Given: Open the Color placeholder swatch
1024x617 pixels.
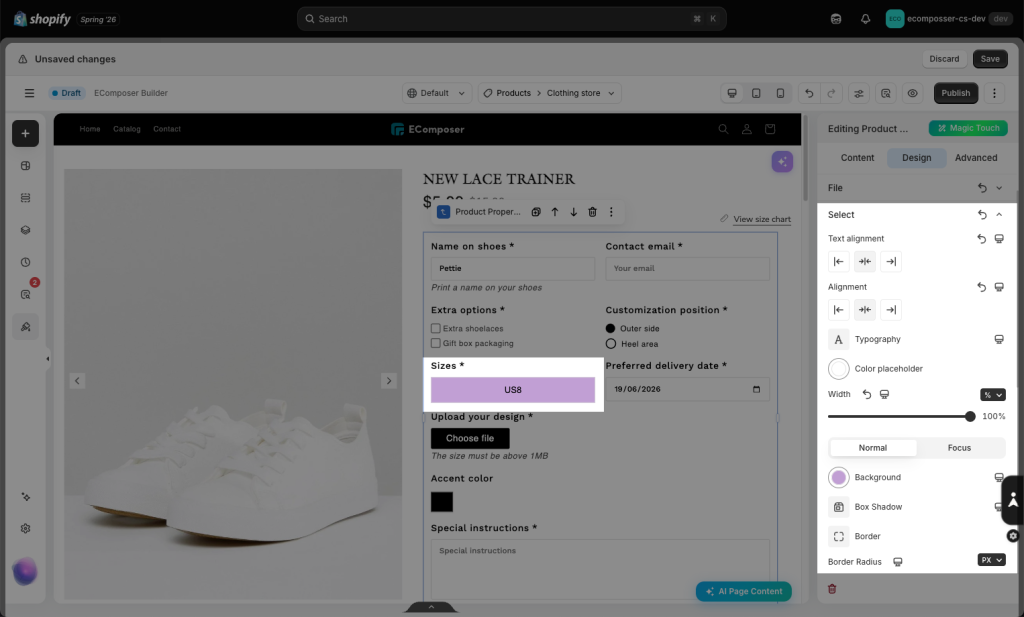Looking at the screenshot, I should (x=839, y=369).
